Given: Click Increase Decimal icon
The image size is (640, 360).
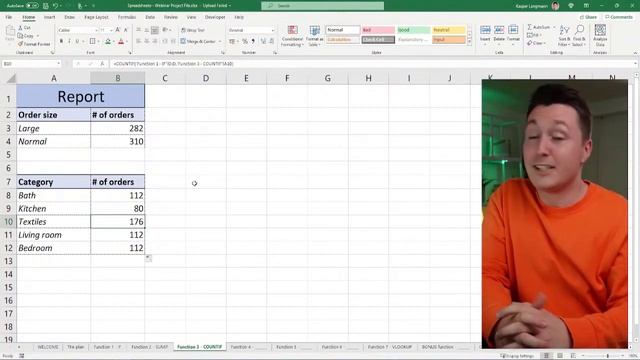Looking at the screenshot, I should pyautogui.click(x=263, y=41).
